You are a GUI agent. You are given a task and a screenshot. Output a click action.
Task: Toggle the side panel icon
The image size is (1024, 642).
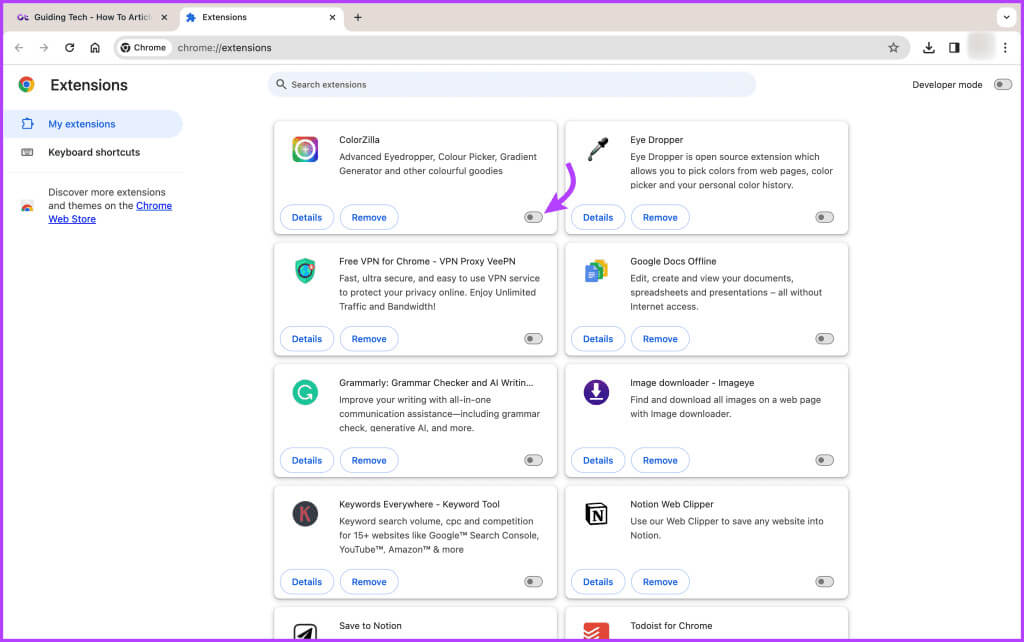pyautogui.click(x=954, y=48)
